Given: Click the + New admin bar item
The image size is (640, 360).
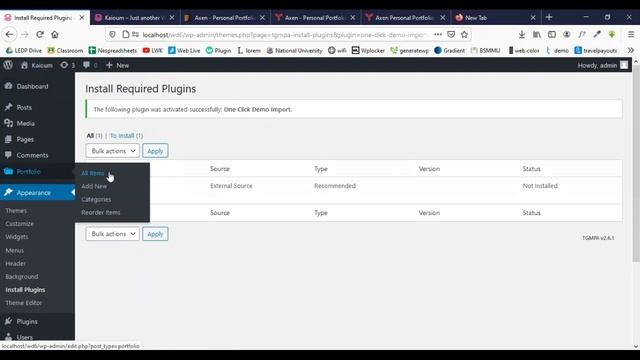Looking at the screenshot, I should [x=117, y=65].
